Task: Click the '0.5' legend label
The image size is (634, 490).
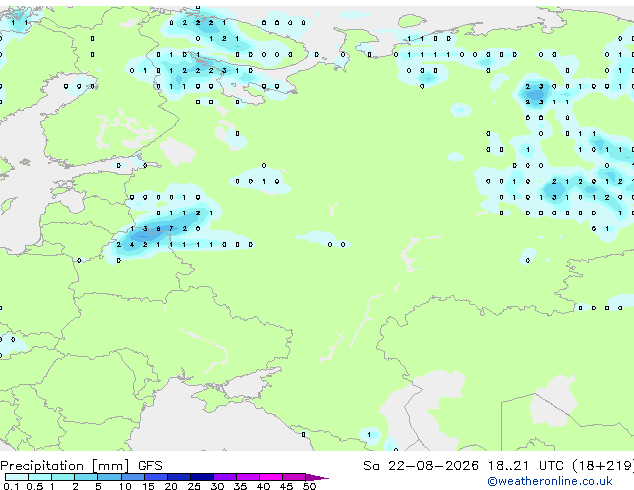Action: (x=35, y=486)
